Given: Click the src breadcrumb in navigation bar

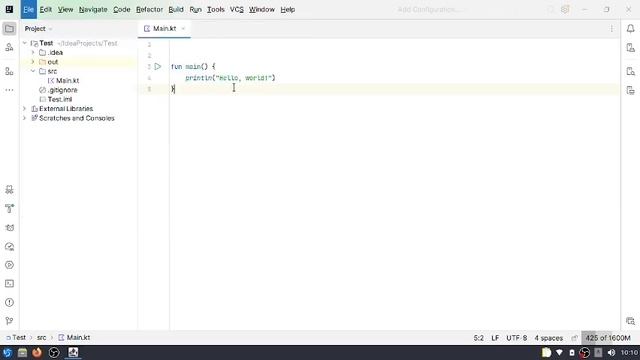Looking at the screenshot, I should [x=42, y=338].
